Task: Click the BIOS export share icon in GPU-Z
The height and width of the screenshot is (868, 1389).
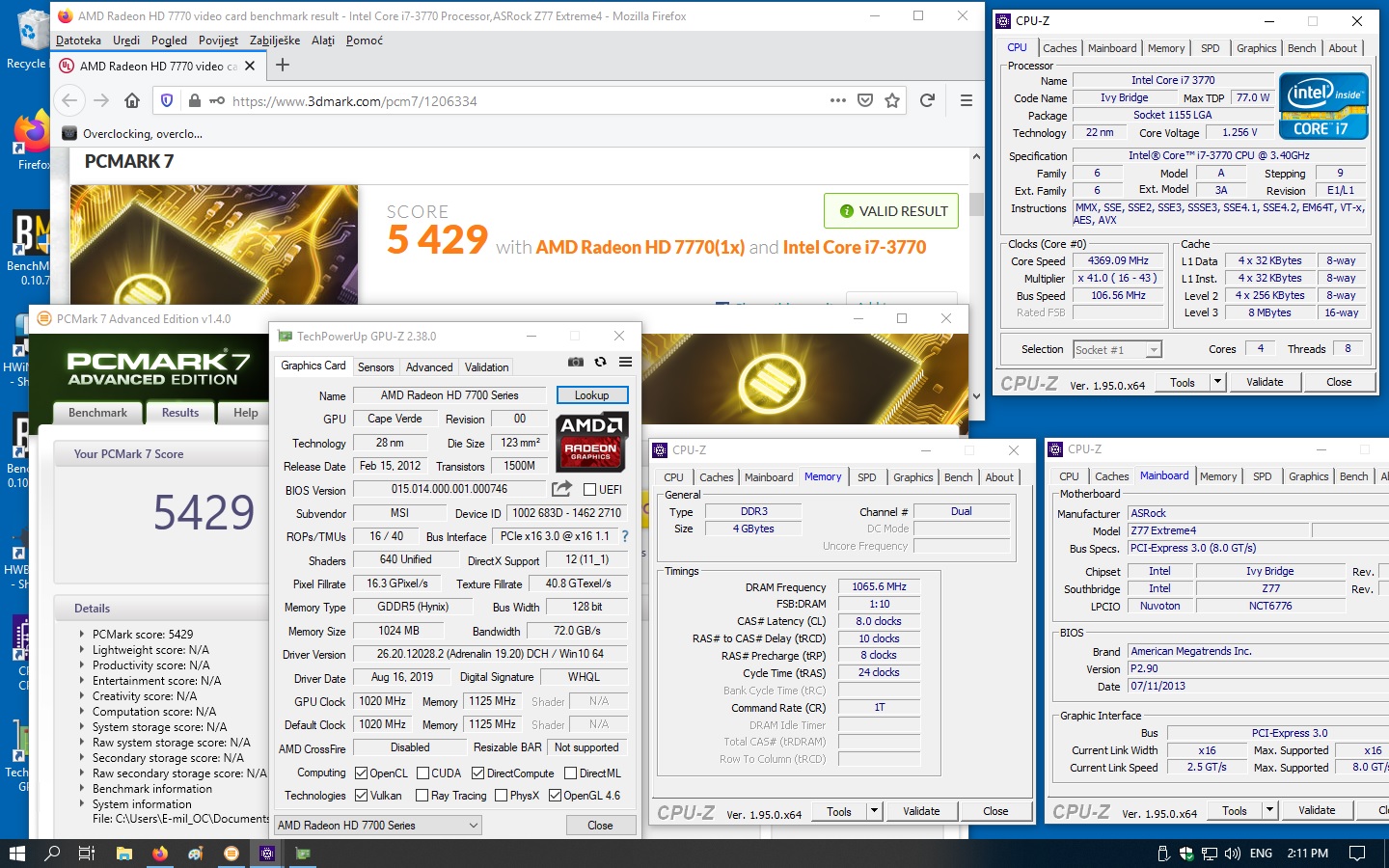Action: point(561,489)
